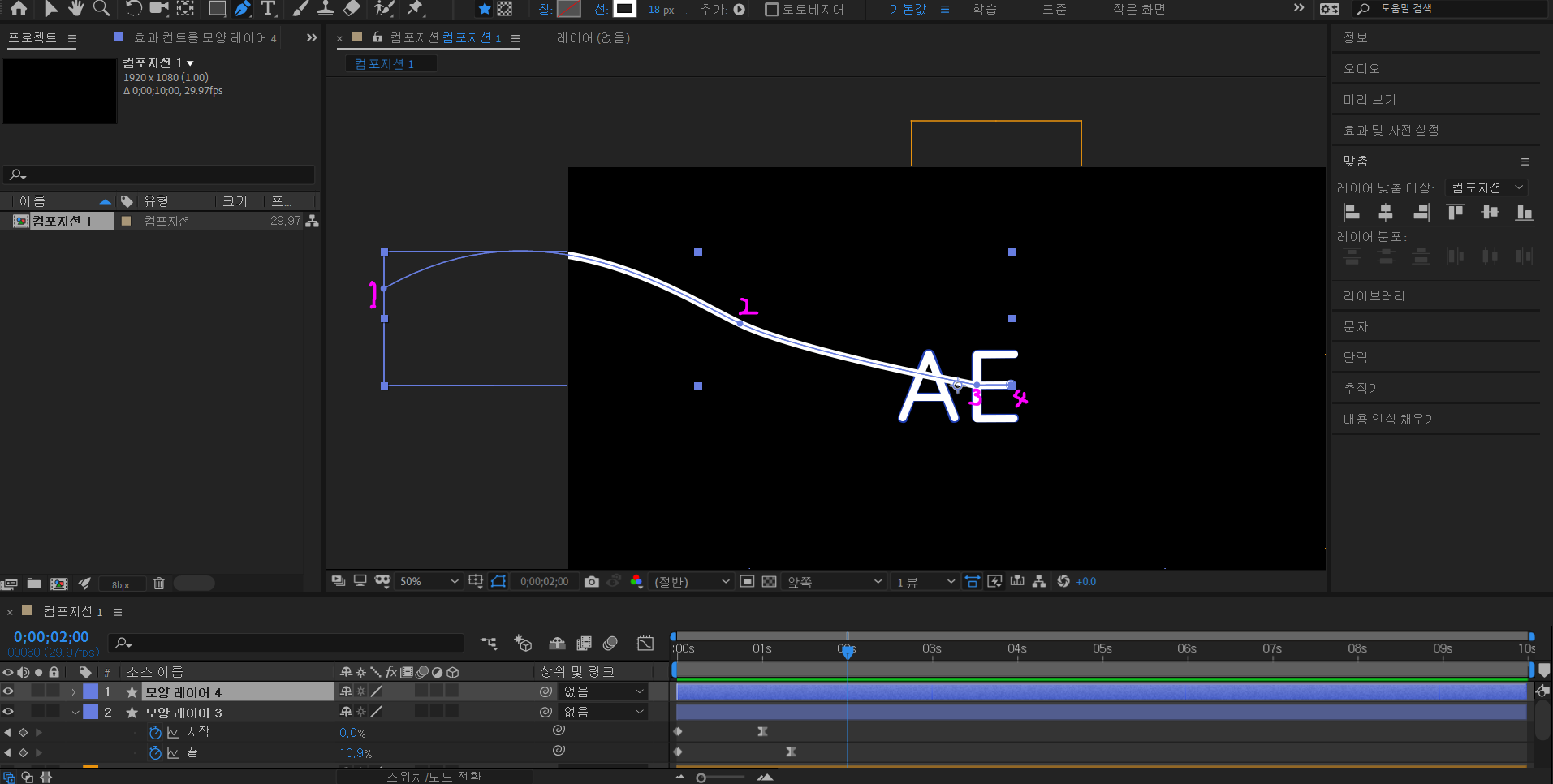The height and width of the screenshot is (784, 1553).
Task: Toggle transparency grid in viewer
Action: 769,581
